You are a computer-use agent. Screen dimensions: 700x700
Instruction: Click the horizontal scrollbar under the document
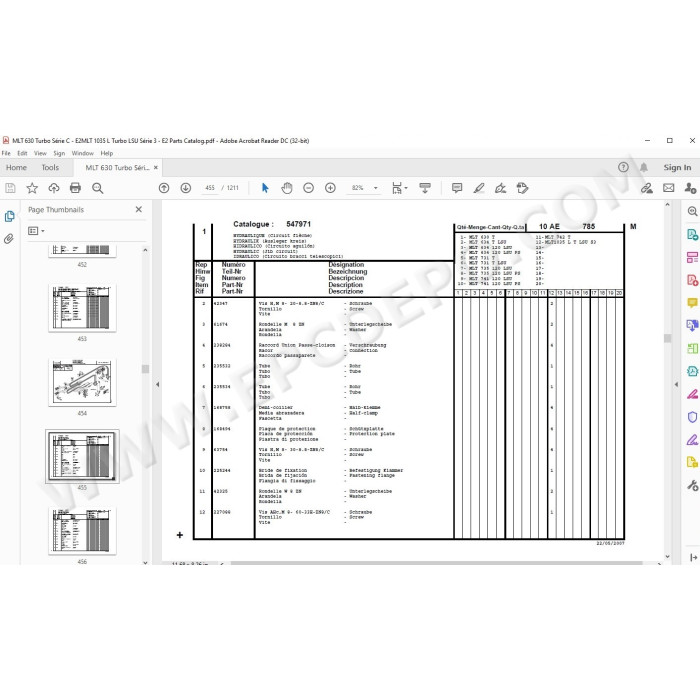(436, 563)
